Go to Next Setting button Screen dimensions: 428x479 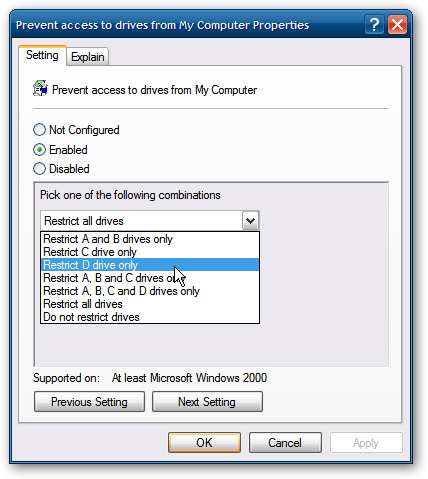click(207, 402)
